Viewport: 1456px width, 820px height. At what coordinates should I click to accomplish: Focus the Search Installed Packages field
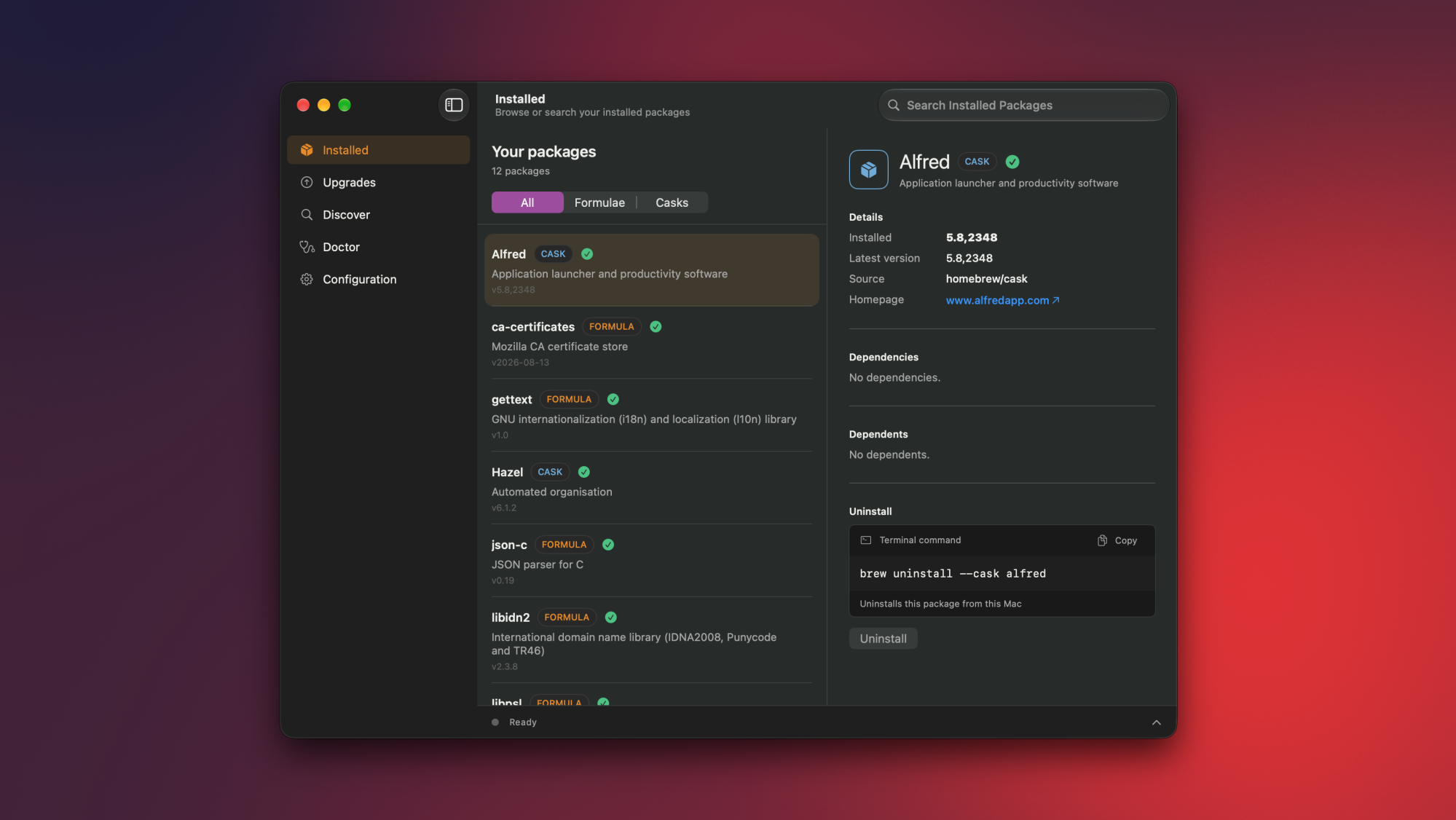[1023, 105]
